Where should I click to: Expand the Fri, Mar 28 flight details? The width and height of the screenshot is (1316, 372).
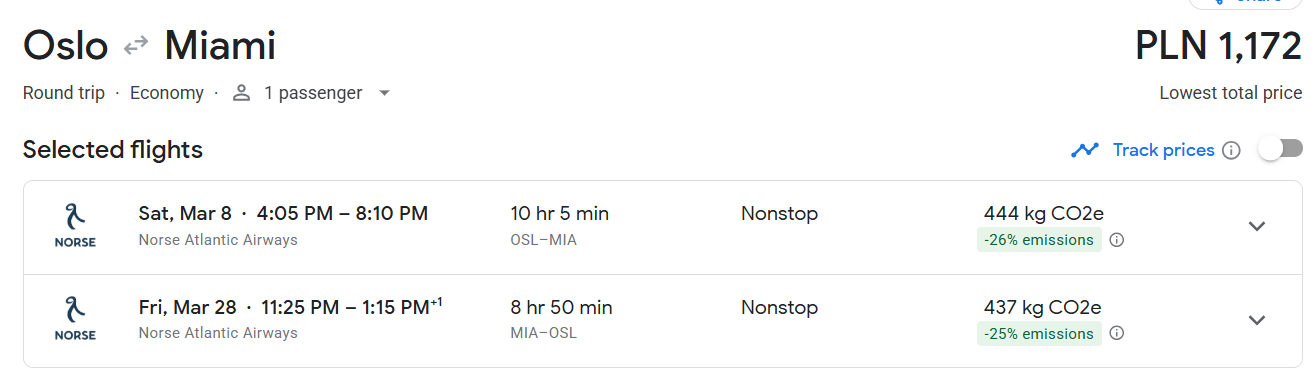click(1257, 320)
